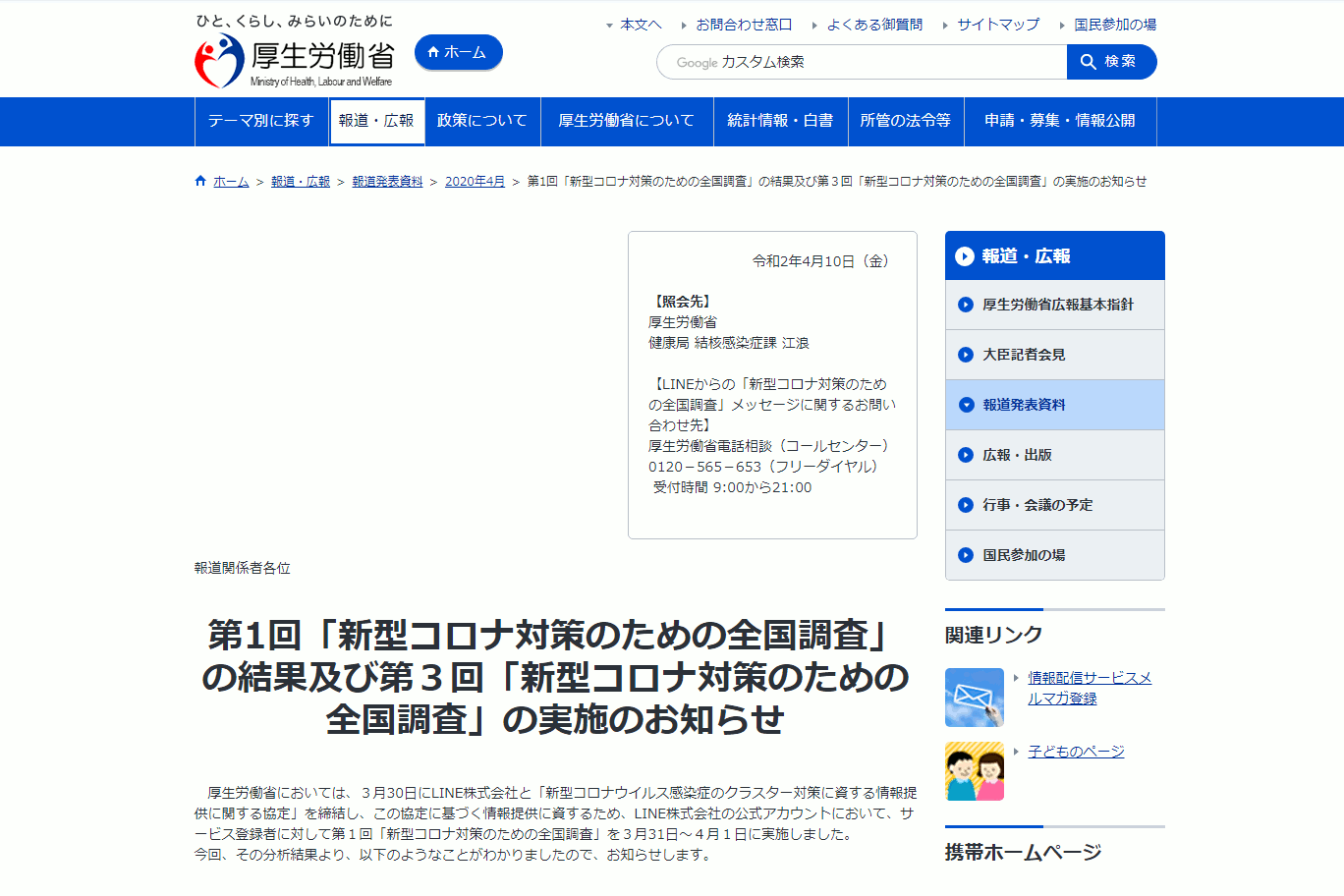Switch to 統計情報・白書 navigation tab

(x=780, y=121)
